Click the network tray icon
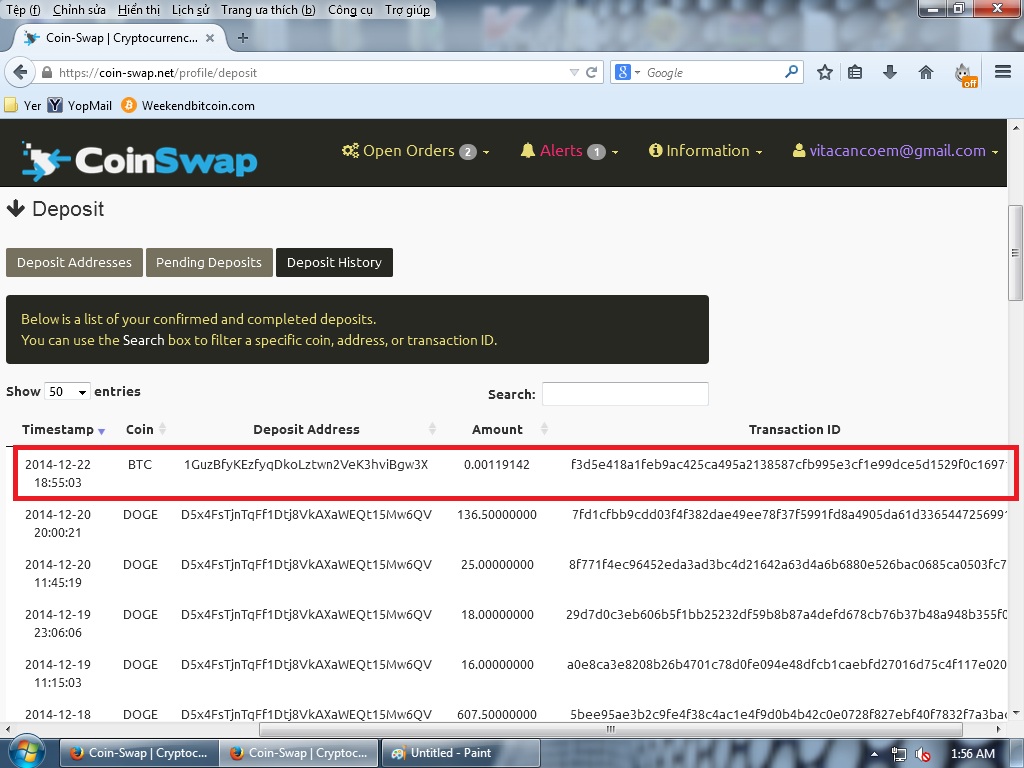 (899, 754)
